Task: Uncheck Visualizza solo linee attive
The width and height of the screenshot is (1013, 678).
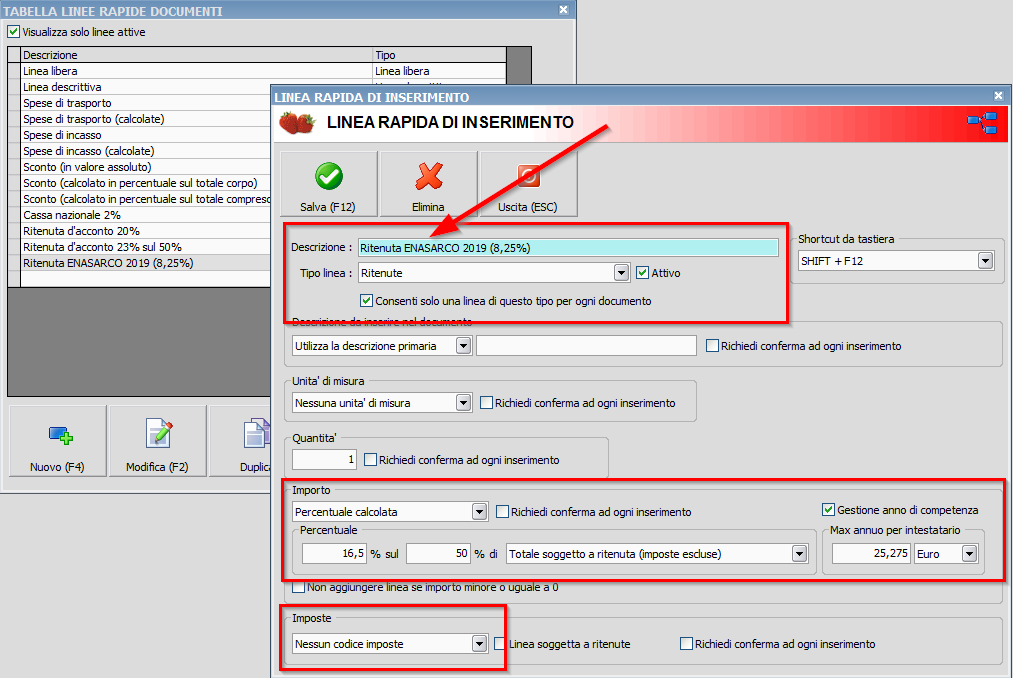Action: coord(13,31)
